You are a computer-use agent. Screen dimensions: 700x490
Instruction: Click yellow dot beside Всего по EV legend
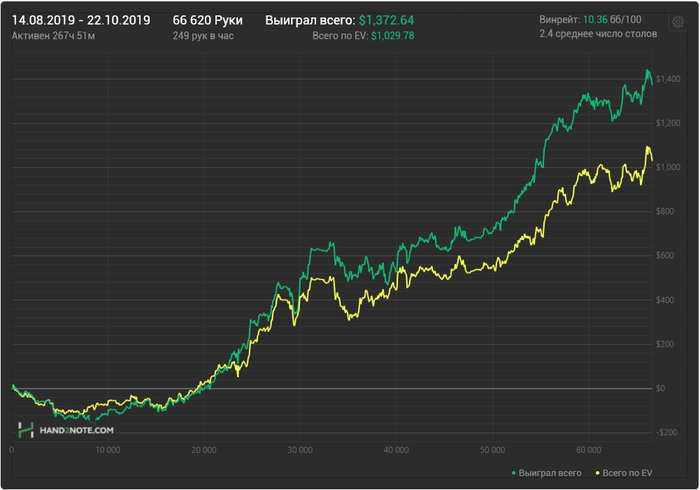click(x=597, y=471)
